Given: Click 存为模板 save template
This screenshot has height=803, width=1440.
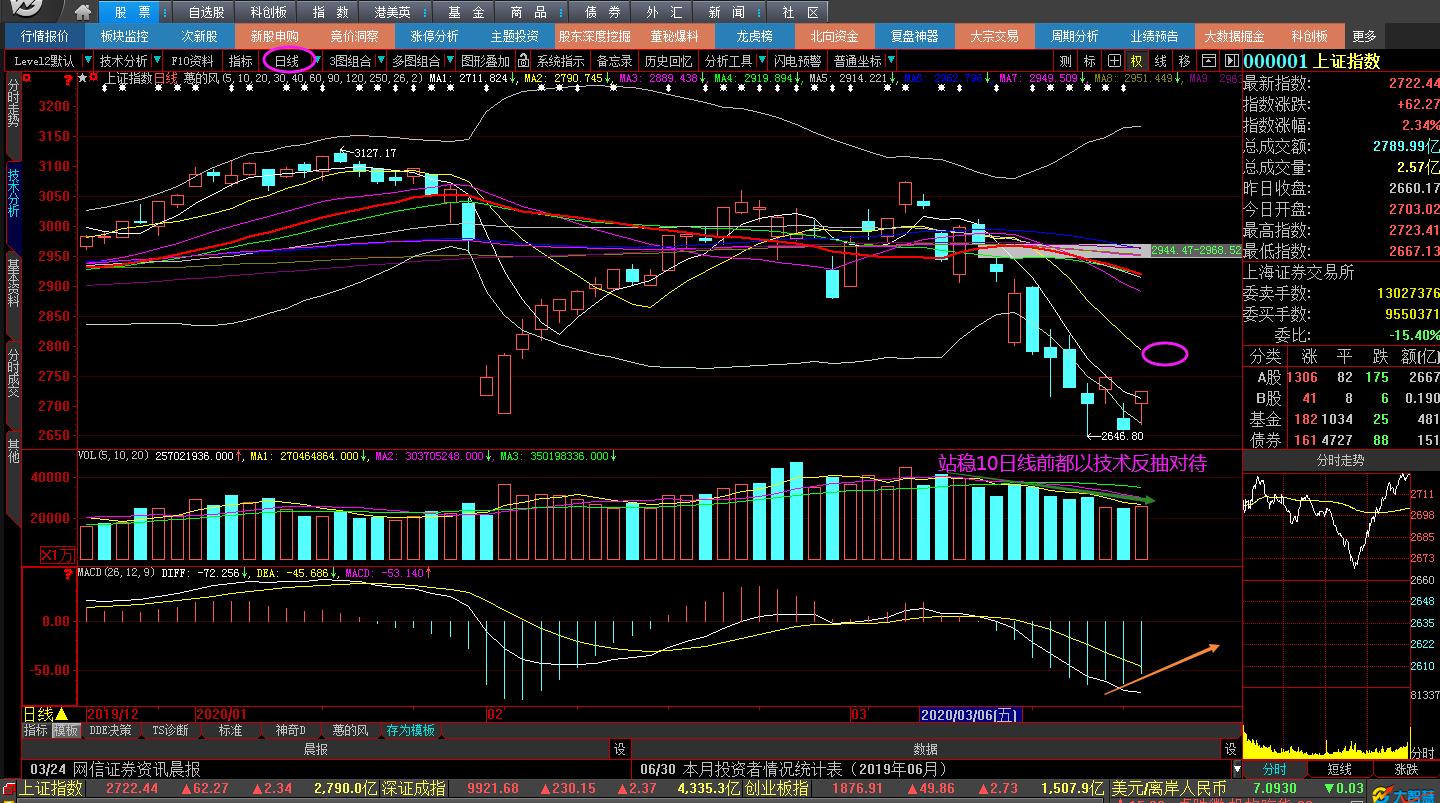Looking at the screenshot, I should (x=411, y=731).
